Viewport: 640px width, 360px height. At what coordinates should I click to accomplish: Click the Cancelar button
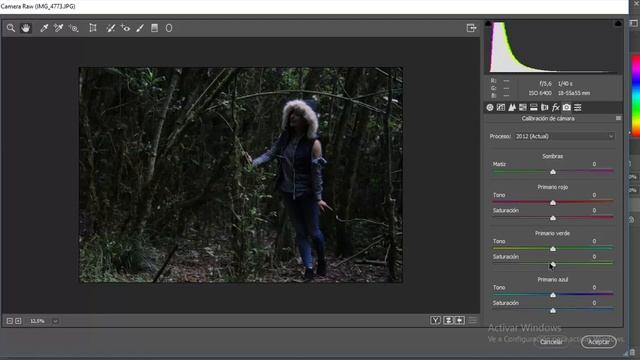(x=551, y=342)
